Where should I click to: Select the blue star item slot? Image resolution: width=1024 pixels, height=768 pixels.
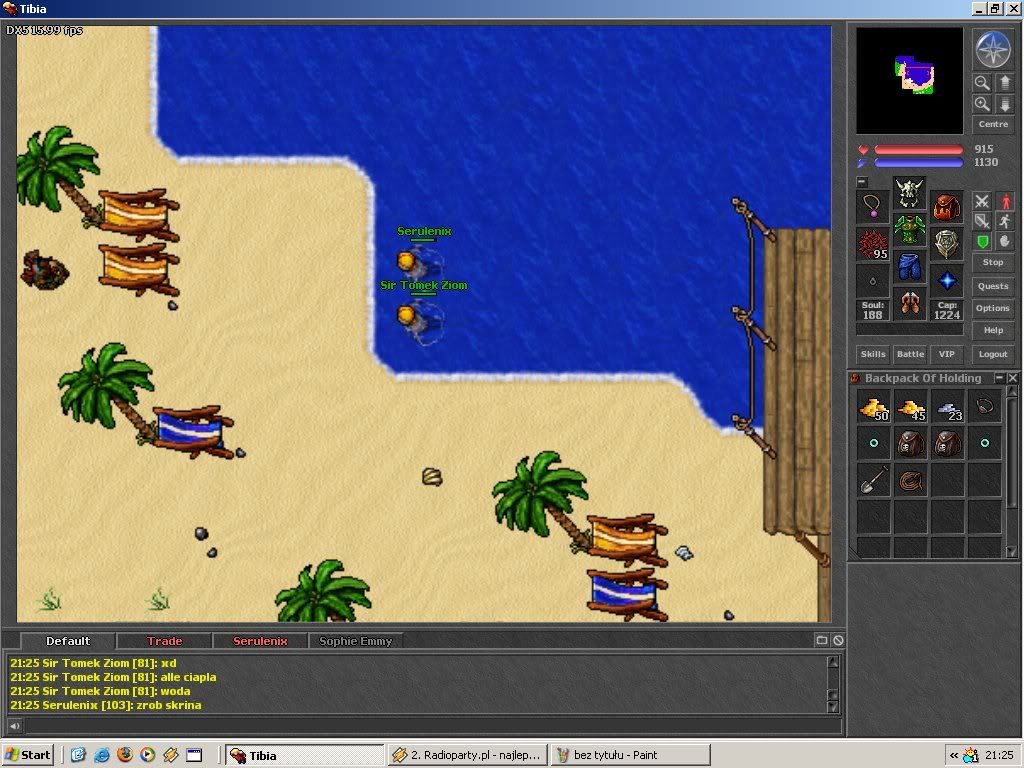click(x=947, y=281)
